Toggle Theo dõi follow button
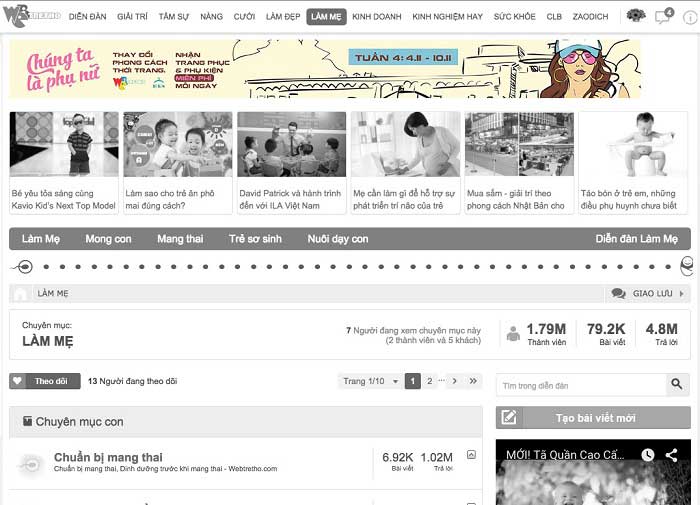The image size is (700, 505). point(45,381)
